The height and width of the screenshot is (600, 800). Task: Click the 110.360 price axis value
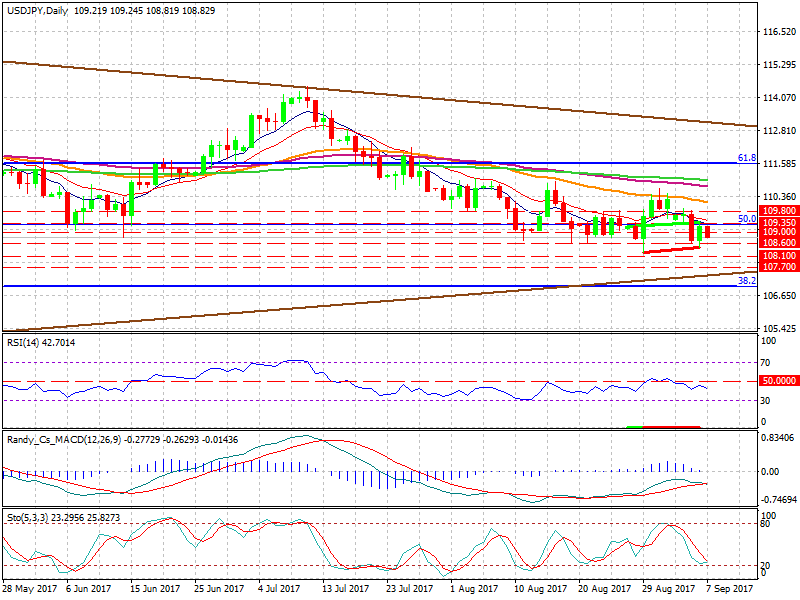(x=779, y=196)
